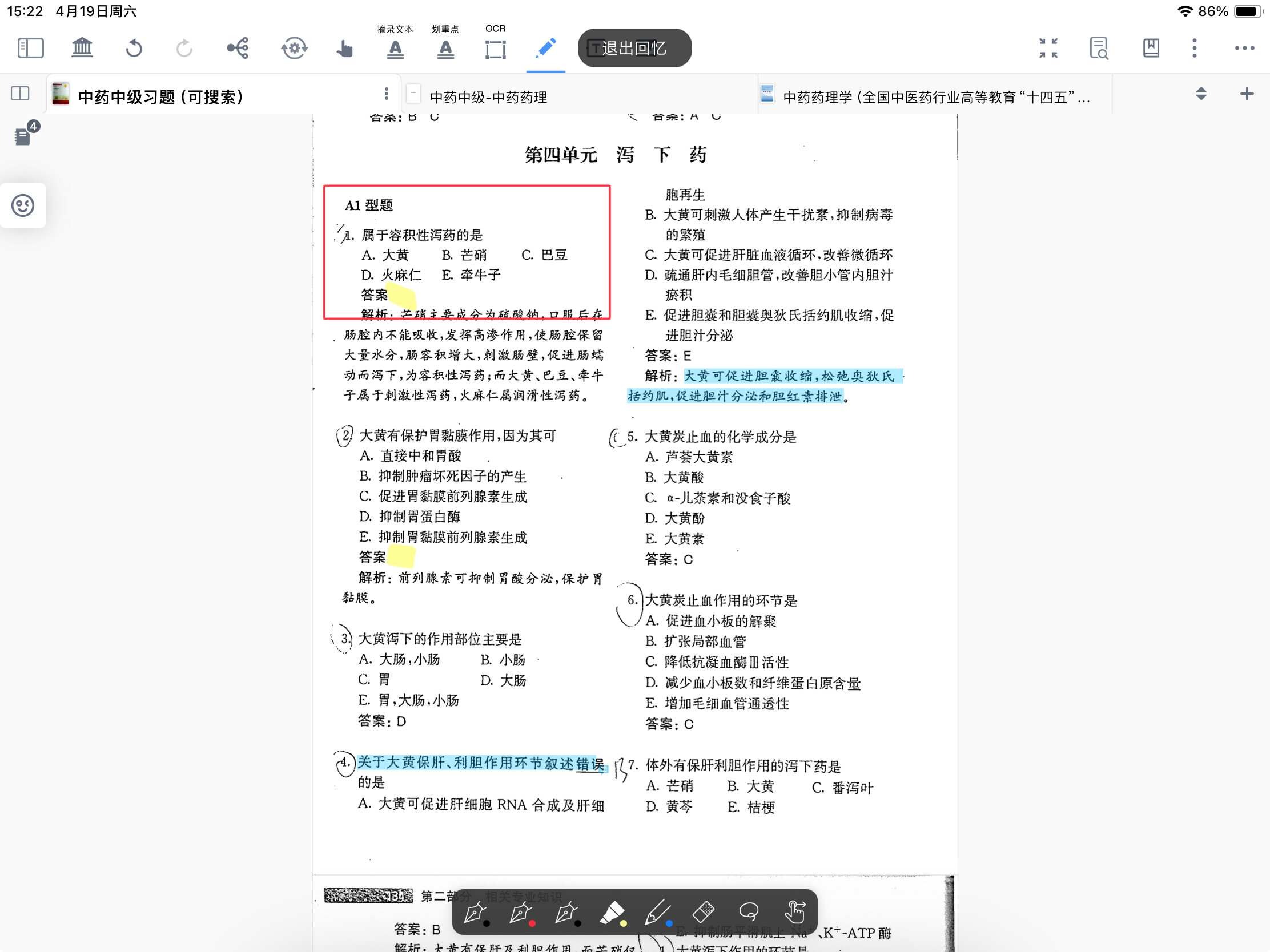Select the first black fountain pen

[476, 914]
